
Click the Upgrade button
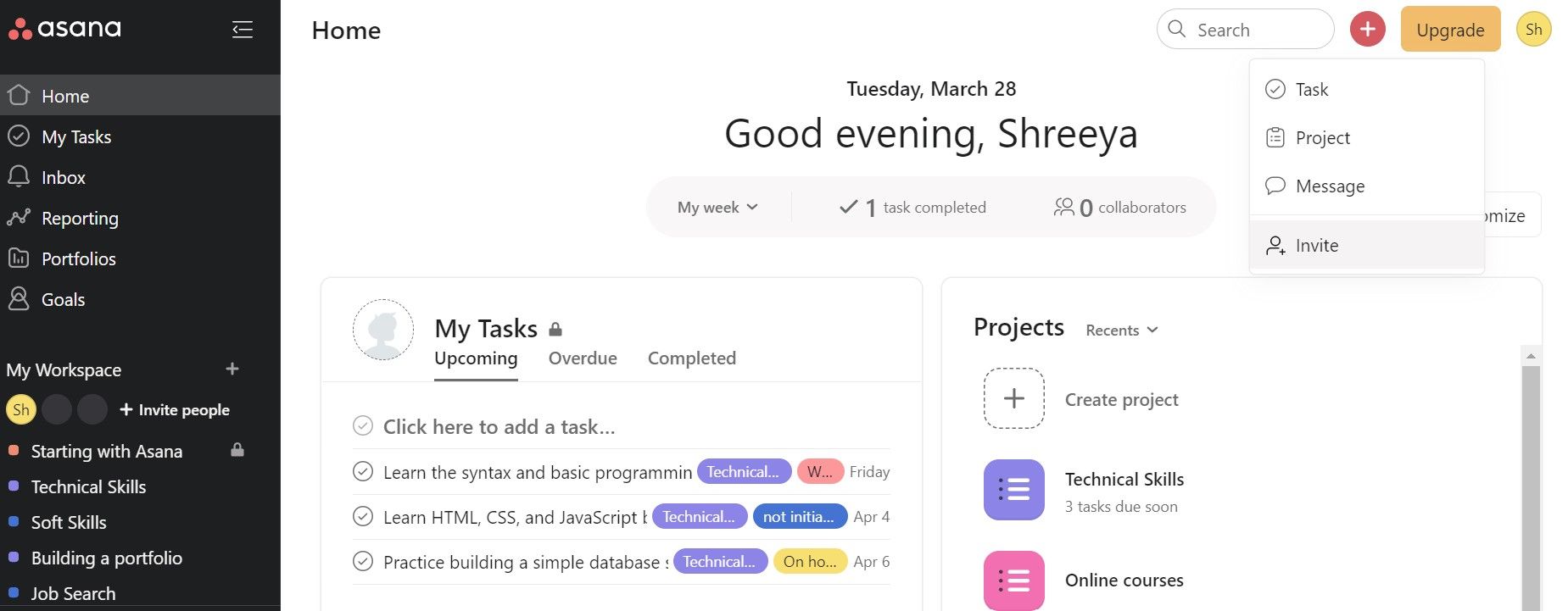[1450, 30]
